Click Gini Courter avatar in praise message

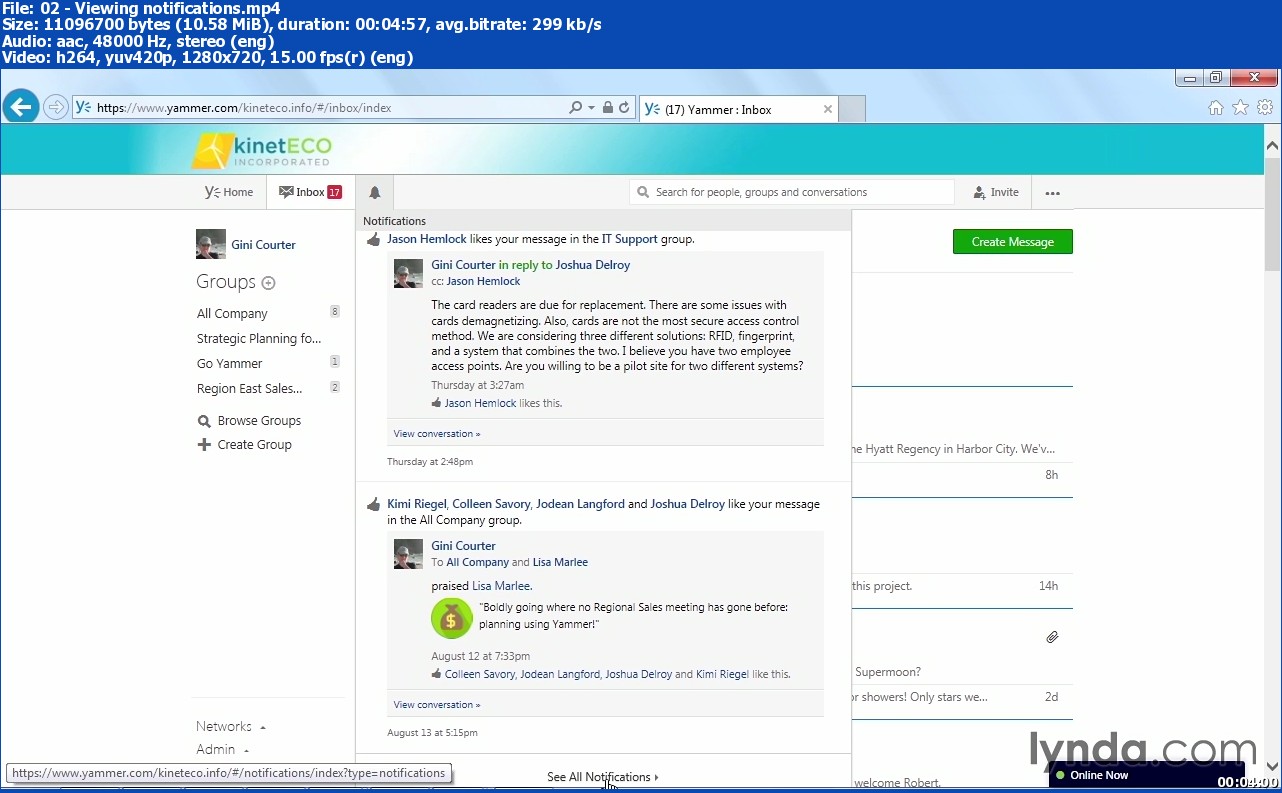(x=408, y=554)
